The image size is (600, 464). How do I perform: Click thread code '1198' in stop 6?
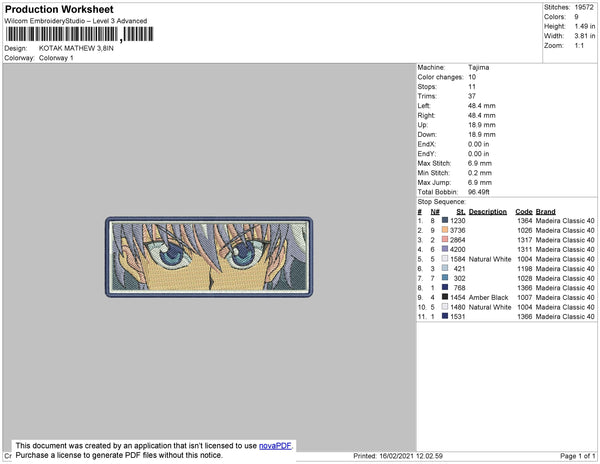tap(524, 269)
